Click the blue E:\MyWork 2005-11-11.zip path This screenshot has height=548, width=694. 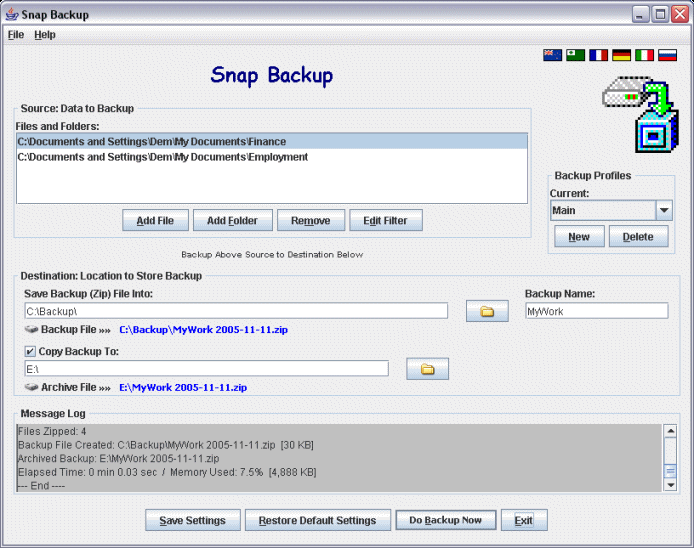[x=183, y=387]
